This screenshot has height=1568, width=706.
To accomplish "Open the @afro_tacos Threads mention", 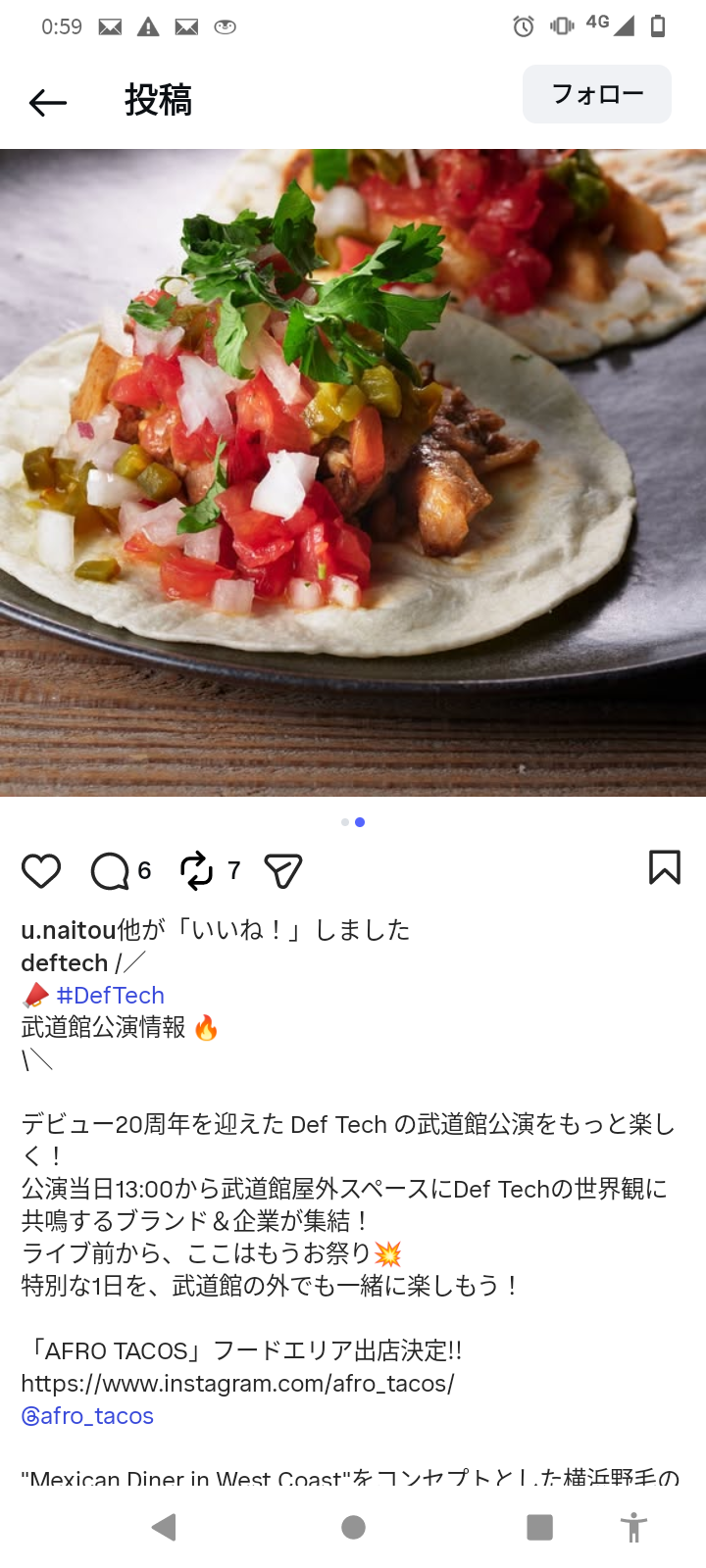I will (87, 1415).
